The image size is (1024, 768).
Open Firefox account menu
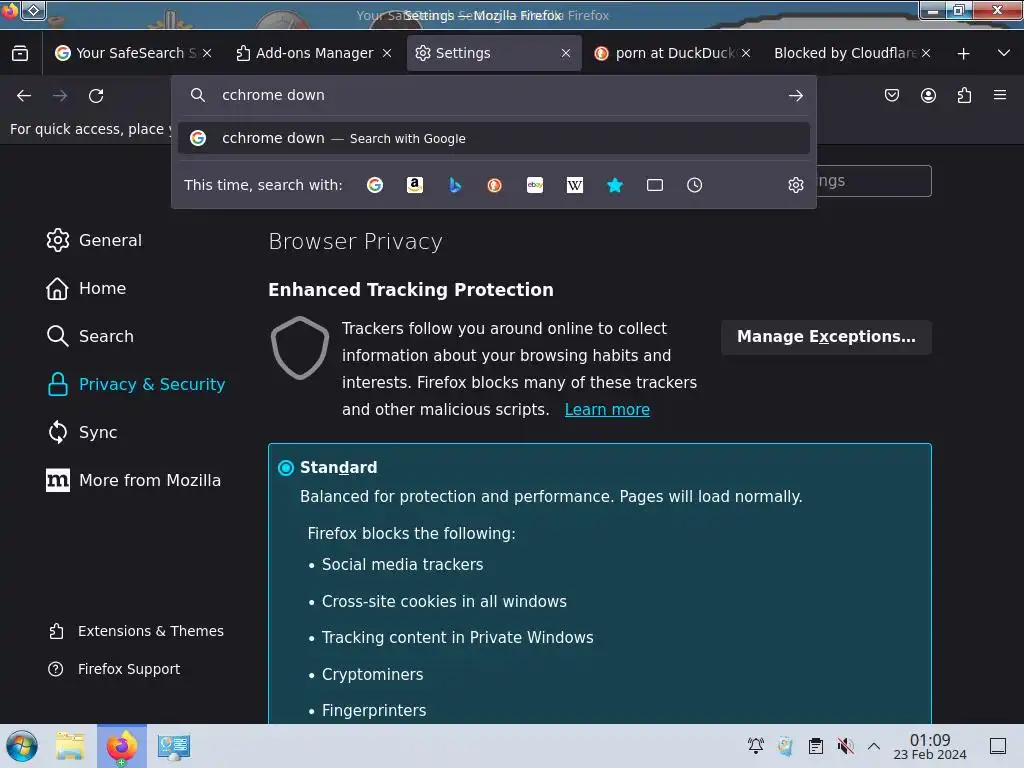click(928, 95)
